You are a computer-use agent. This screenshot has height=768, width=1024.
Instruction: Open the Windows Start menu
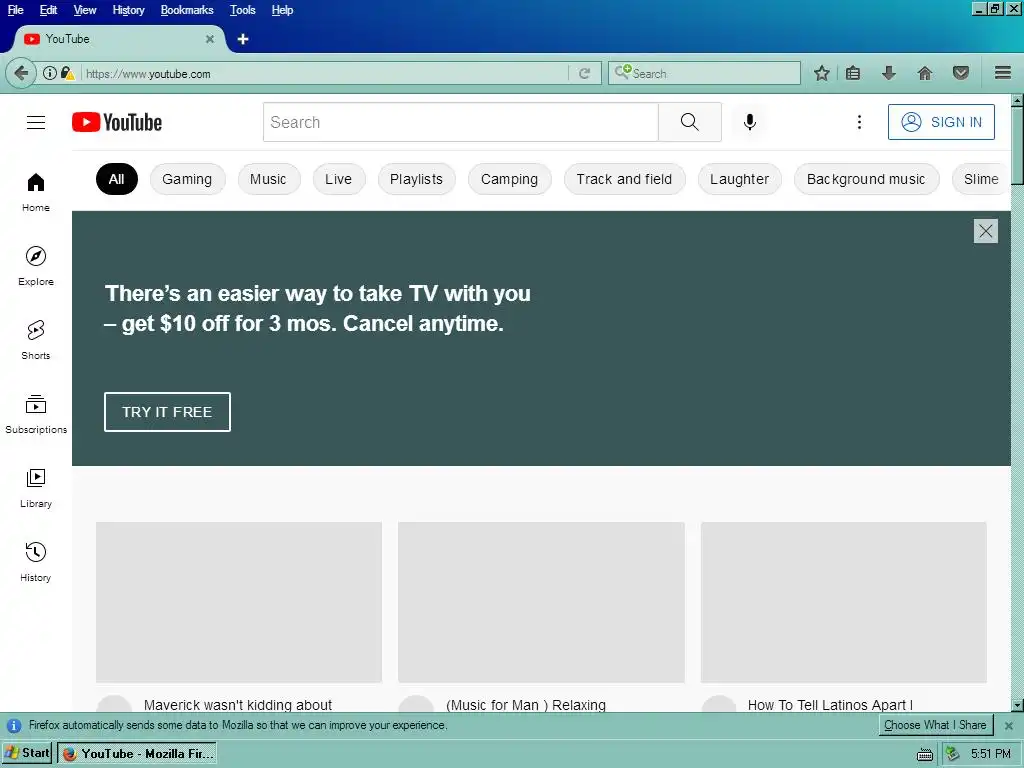[x=27, y=753]
